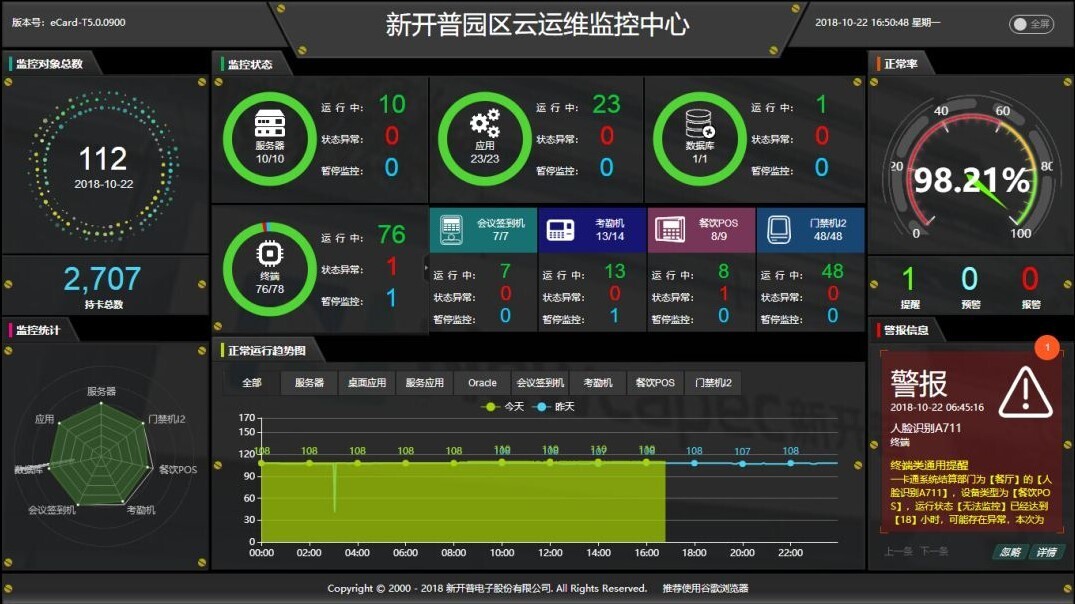Click the 考勤机 attendance machine icon
Image resolution: width=1075 pixels, height=604 pixels.
coord(561,229)
